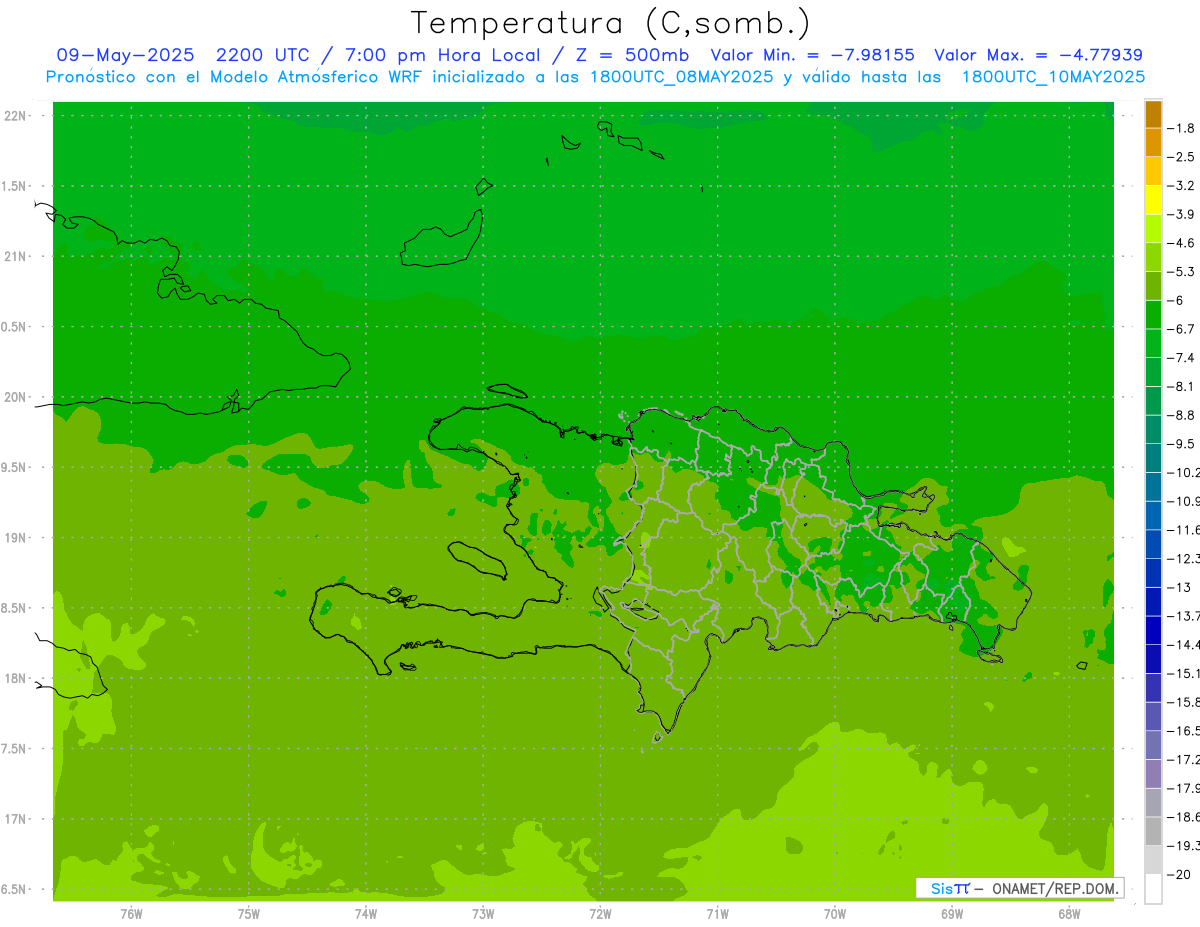Viewport: 1200px width, 927px height.
Task: Click the white swatch below -20 label
Action: [1153, 889]
